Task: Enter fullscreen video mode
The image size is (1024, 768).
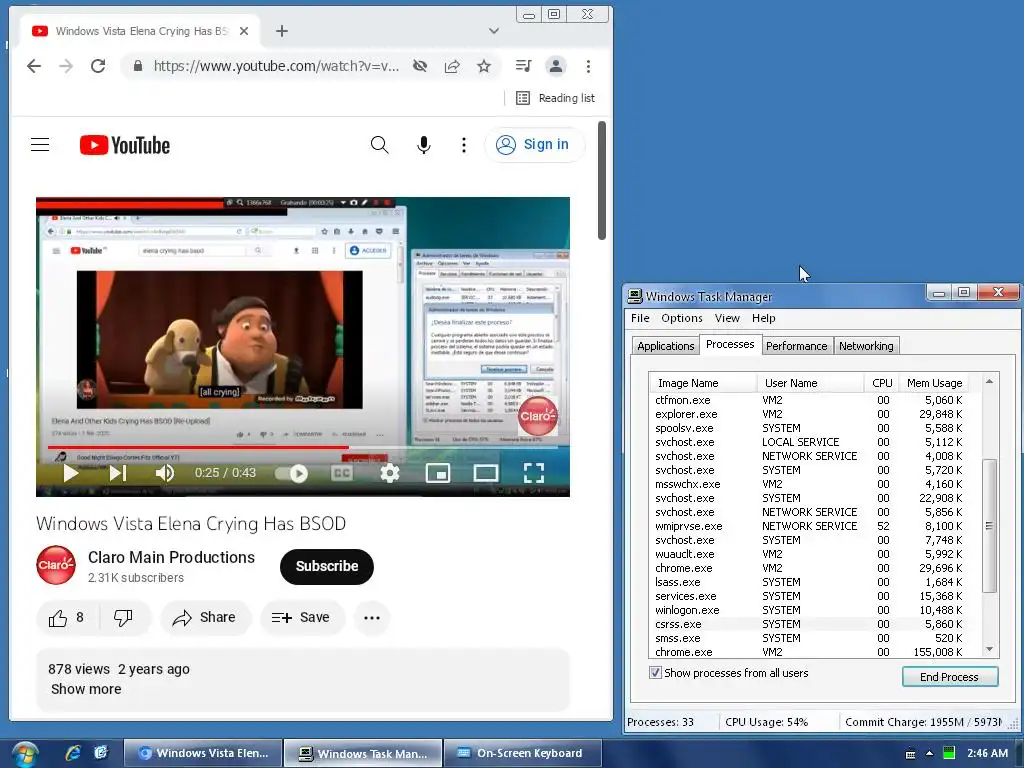Action: point(534,473)
